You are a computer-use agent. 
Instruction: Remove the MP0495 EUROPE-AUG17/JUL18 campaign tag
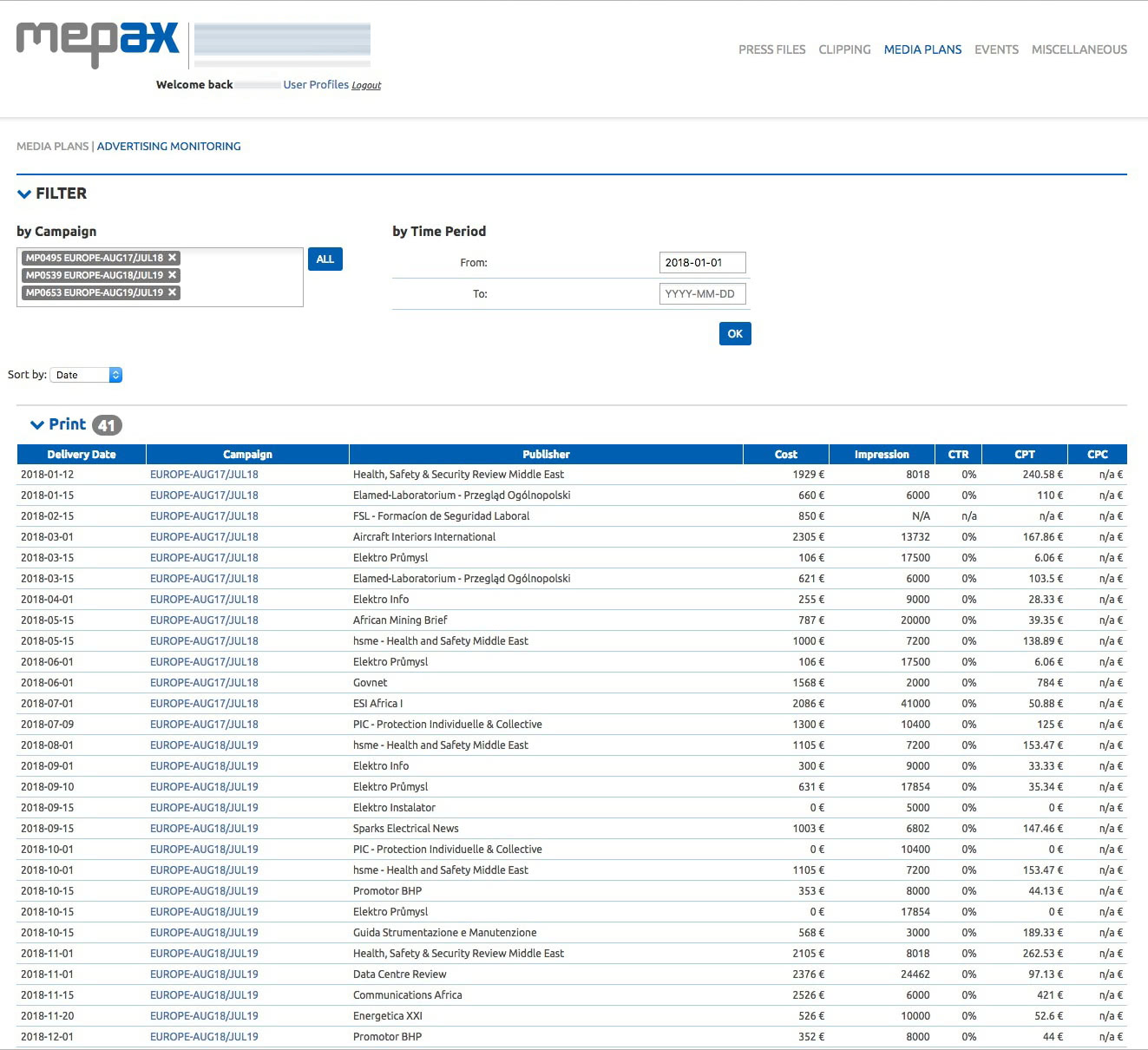click(x=173, y=258)
